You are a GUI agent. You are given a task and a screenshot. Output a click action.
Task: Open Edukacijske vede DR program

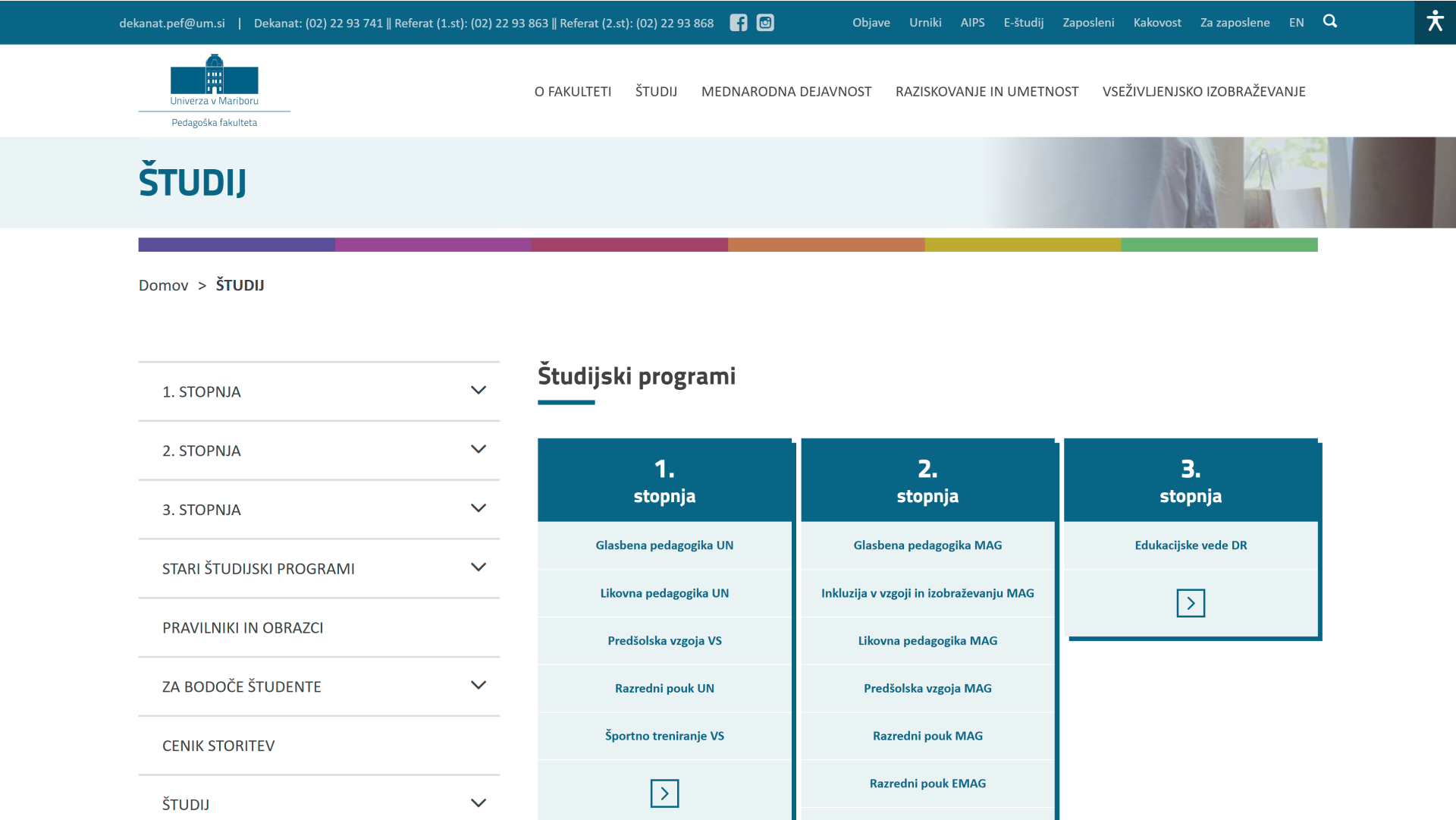[x=1191, y=545]
